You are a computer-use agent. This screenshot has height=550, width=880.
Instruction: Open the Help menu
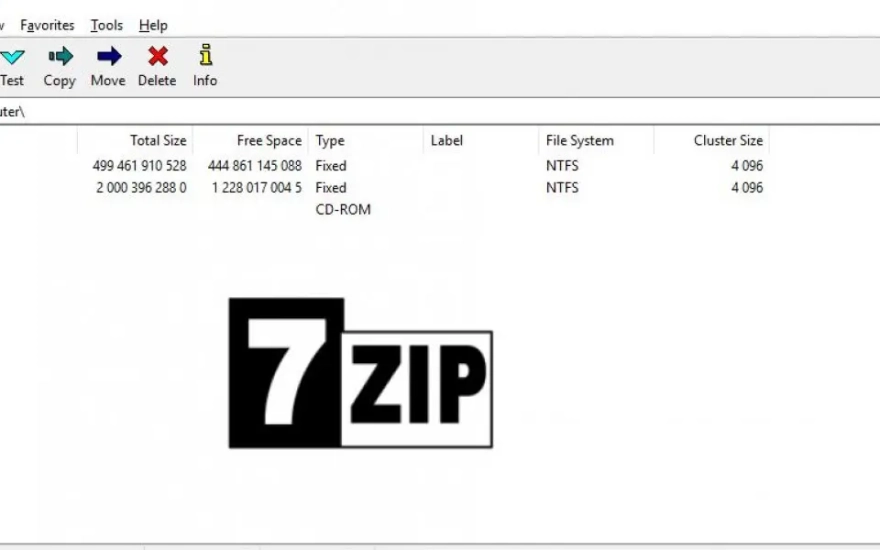point(153,25)
